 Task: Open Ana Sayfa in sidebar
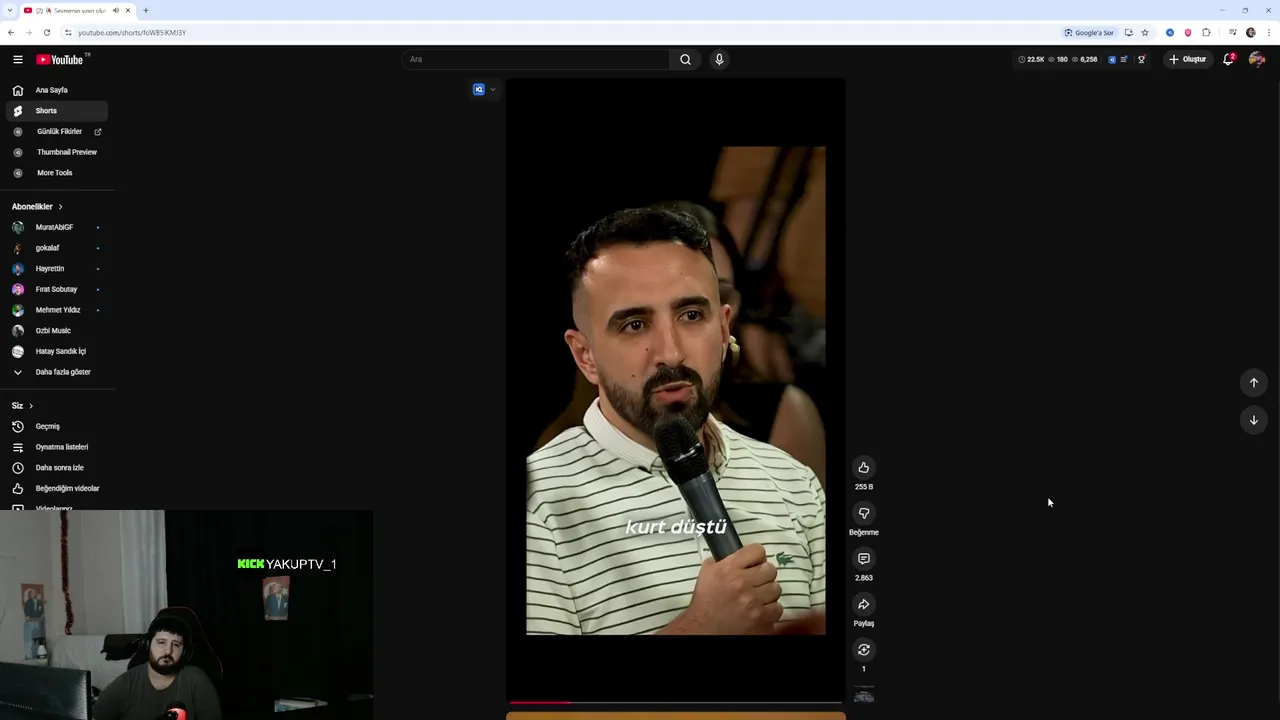[58, 90]
